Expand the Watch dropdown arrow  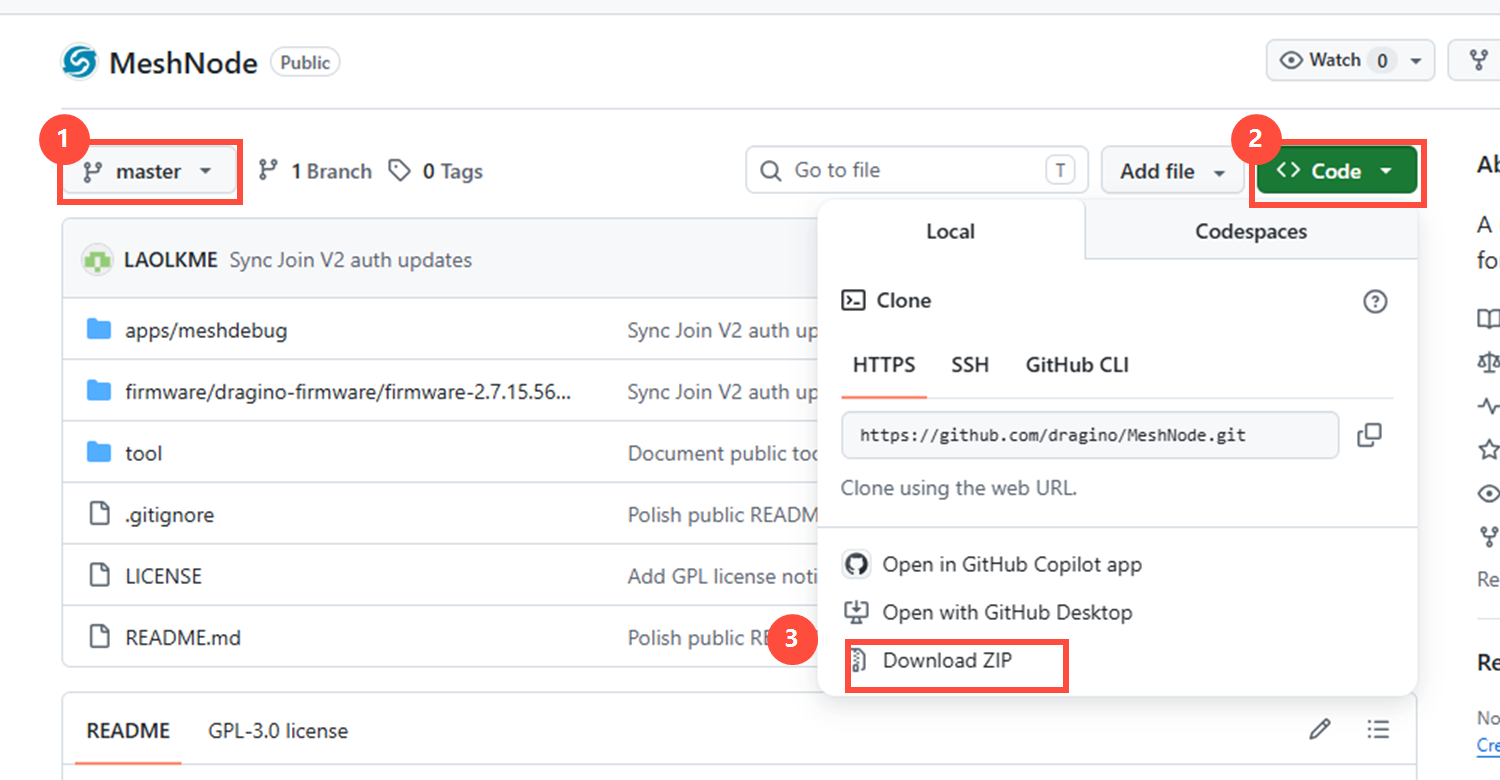coord(1416,61)
